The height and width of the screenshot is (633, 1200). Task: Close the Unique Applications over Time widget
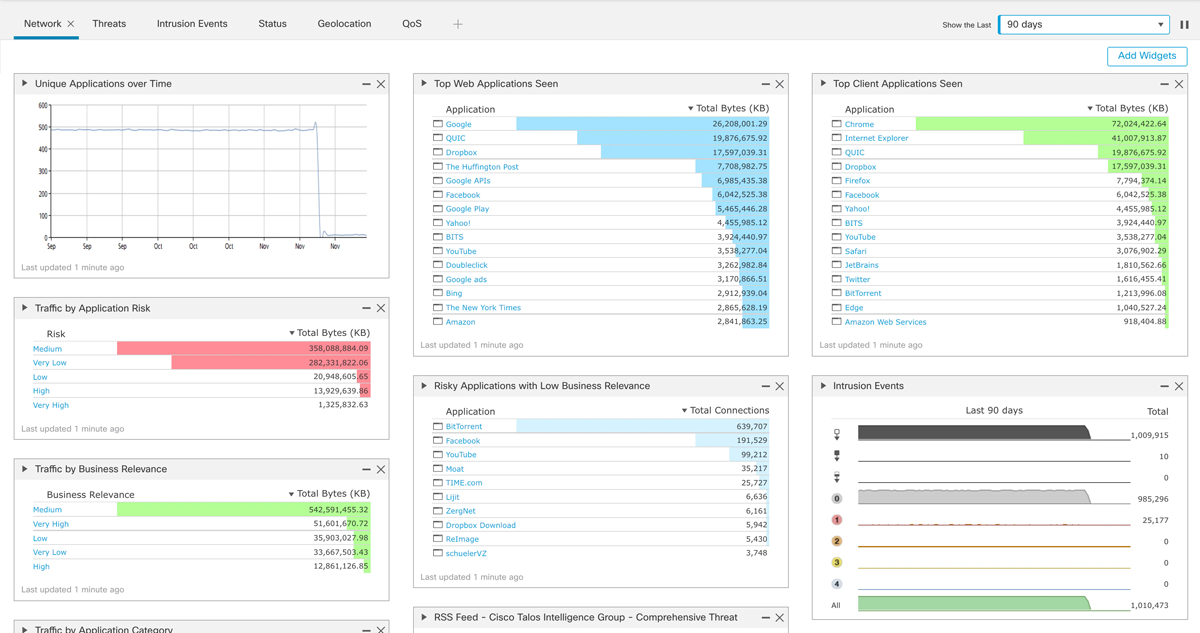pos(381,84)
